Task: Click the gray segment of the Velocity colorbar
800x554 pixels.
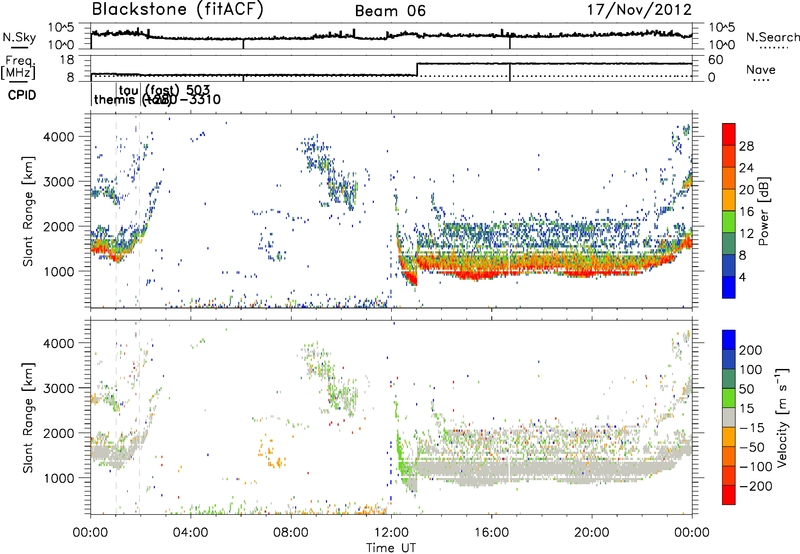Action: (729, 418)
